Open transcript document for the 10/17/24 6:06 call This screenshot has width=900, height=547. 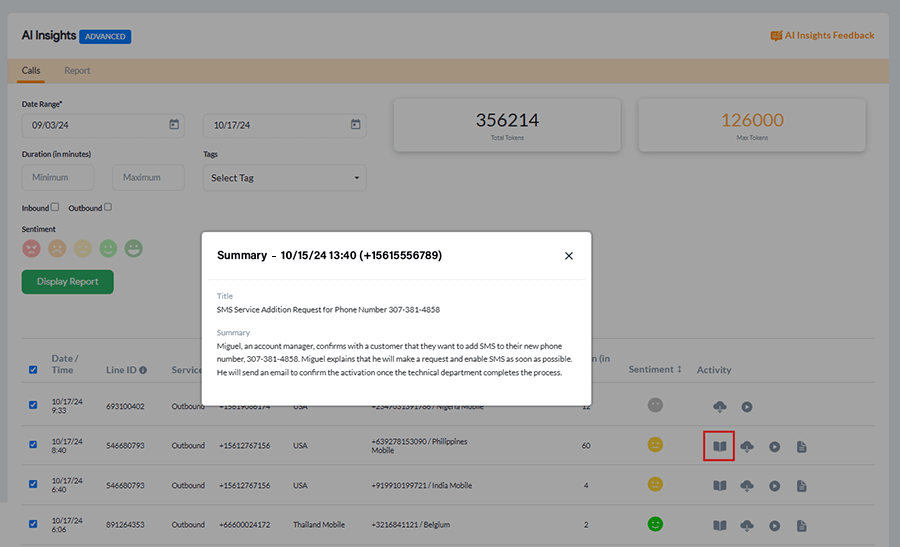[x=802, y=525]
